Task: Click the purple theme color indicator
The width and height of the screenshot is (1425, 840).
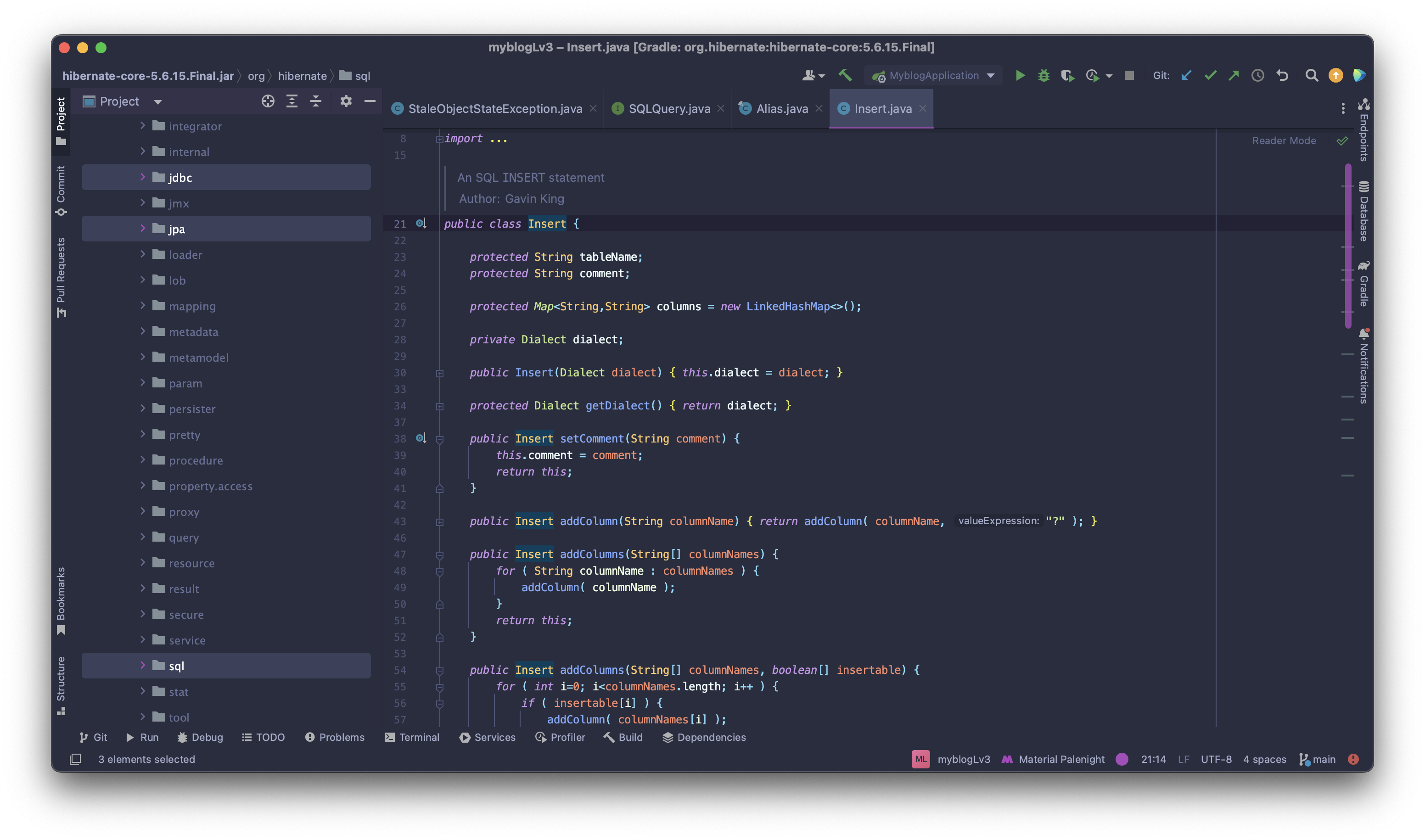Action: pos(1122,759)
